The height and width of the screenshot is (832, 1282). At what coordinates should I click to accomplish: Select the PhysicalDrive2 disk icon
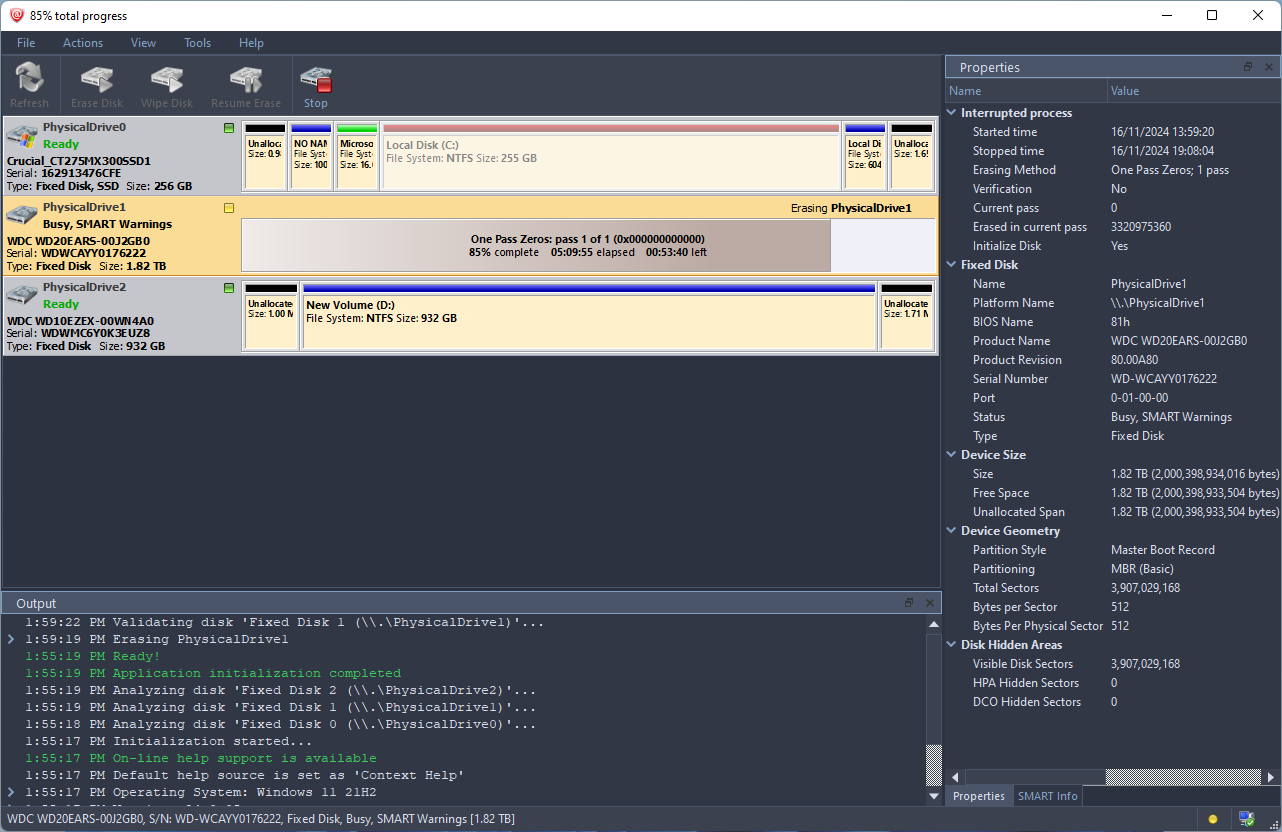[23, 297]
